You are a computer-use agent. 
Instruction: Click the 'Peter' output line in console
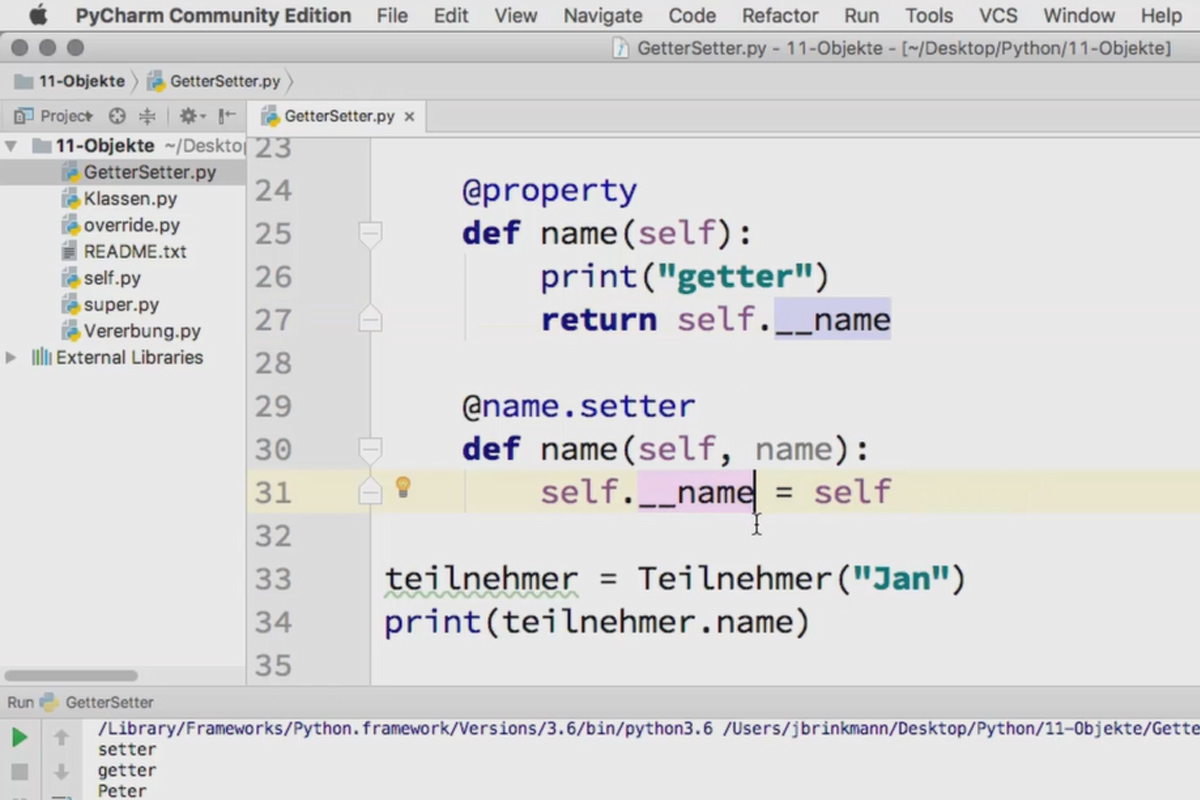click(122, 791)
